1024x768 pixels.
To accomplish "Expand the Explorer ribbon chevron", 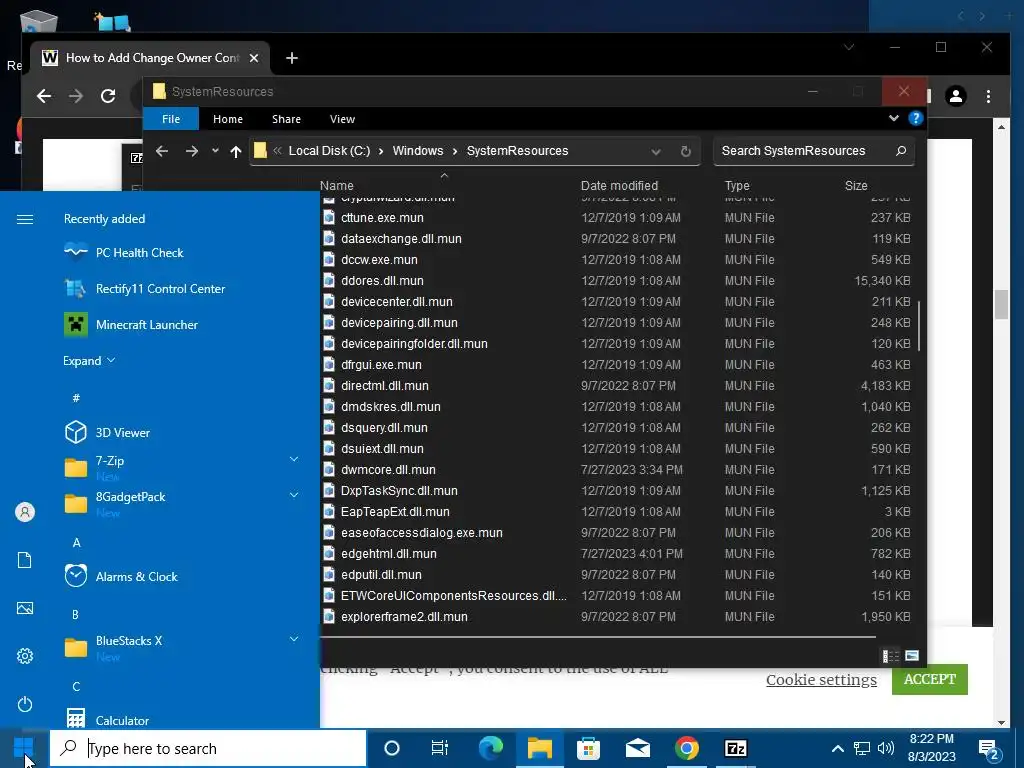I will [x=893, y=118].
